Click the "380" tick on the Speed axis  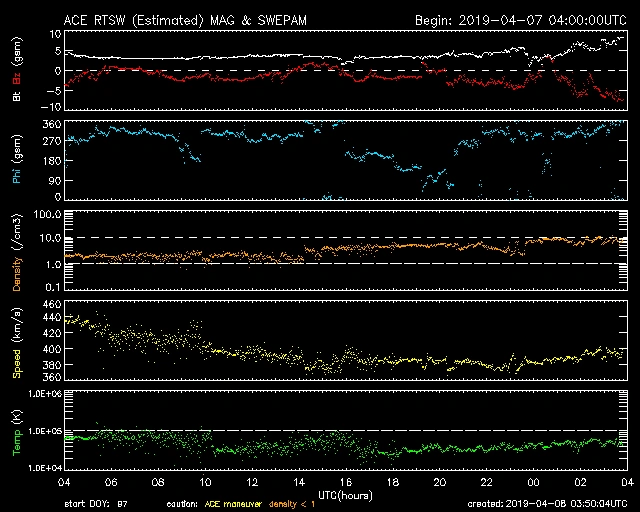[52, 365]
